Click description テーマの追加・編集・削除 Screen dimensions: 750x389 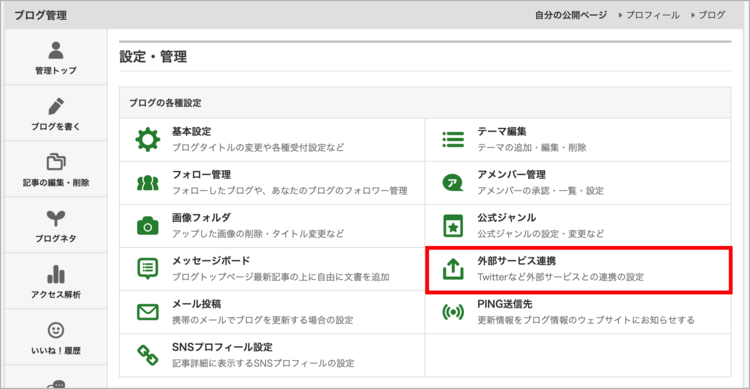[532, 148]
